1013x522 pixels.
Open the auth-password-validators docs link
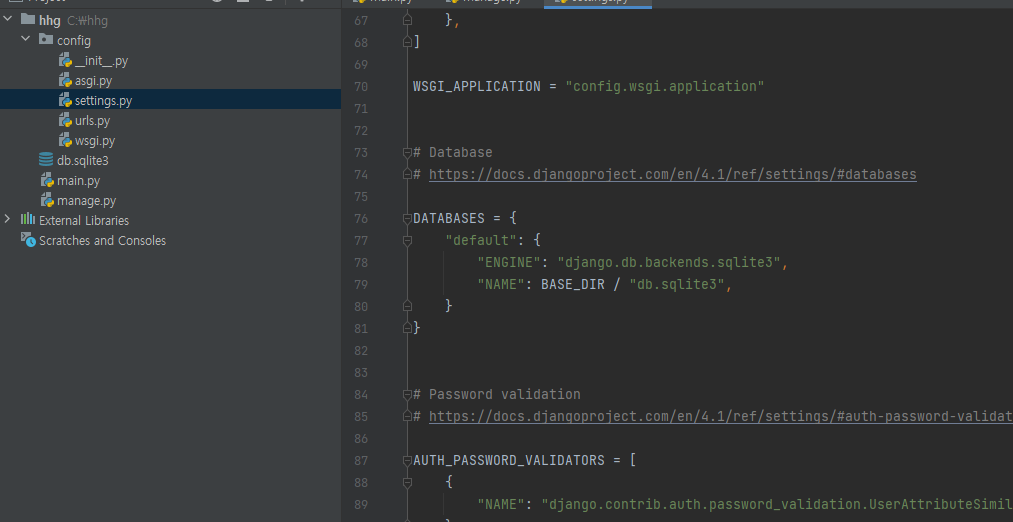coord(720,417)
